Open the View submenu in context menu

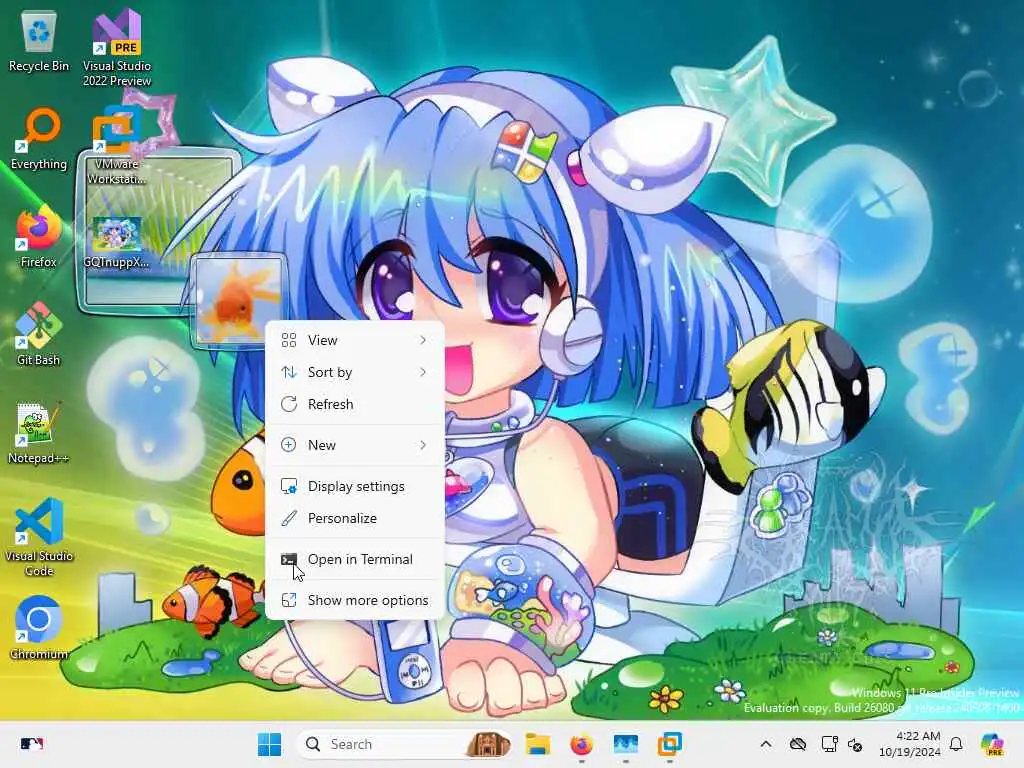(355, 340)
